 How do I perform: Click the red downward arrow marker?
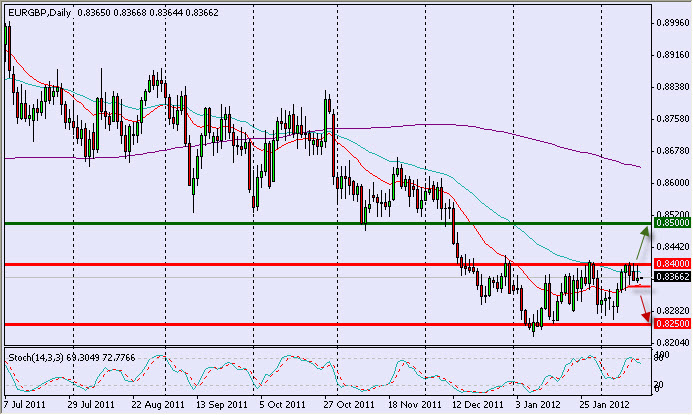pyautogui.click(x=641, y=304)
